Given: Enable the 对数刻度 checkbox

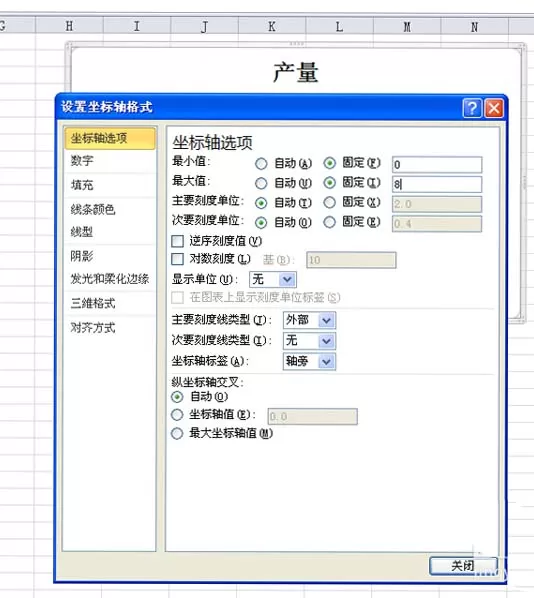Looking at the screenshot, I should (177, 259).
